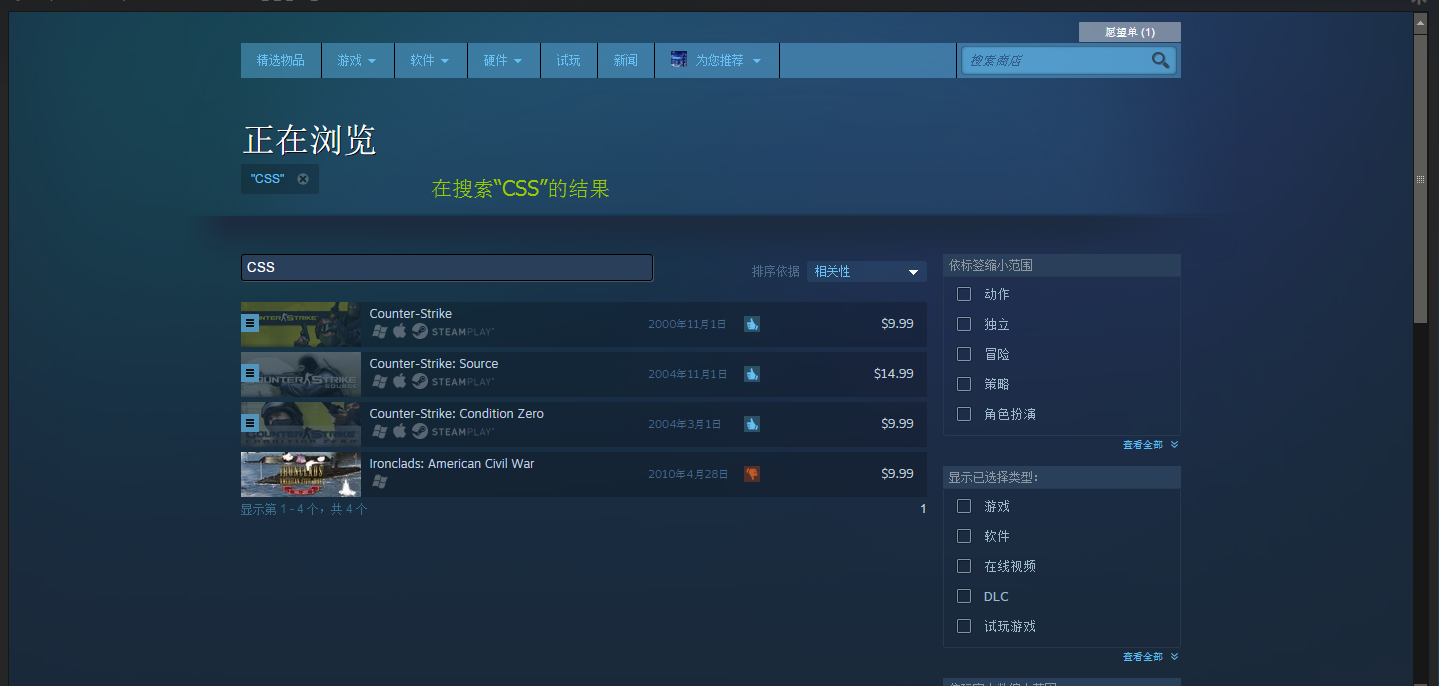Select the 软件 type checkbox
The height and width of the screenshot is (686, 1439).
click(x=964, y=536)
